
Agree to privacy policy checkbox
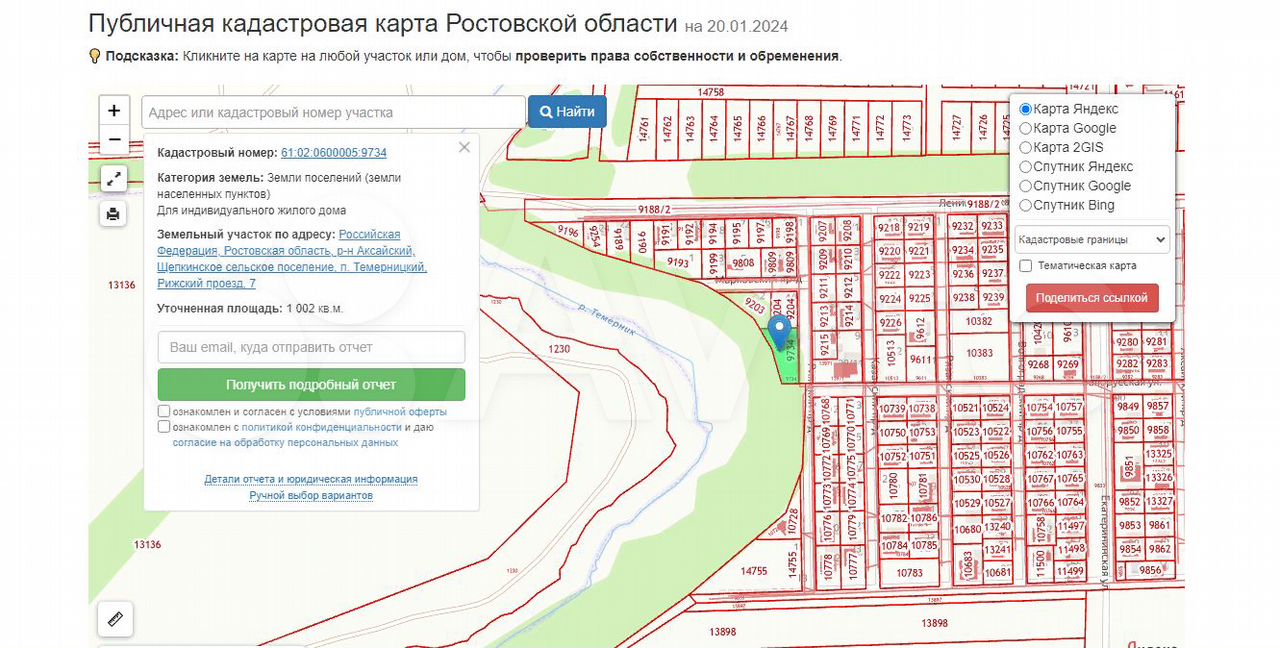click(164, 427)
